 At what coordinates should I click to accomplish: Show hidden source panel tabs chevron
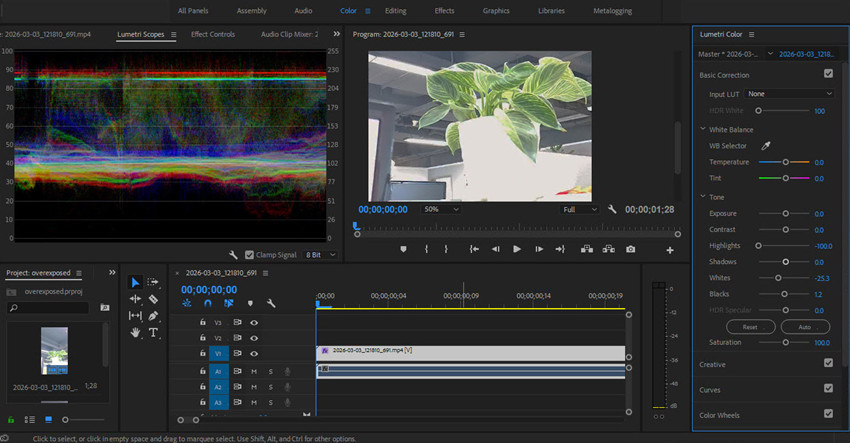(337, 34)
